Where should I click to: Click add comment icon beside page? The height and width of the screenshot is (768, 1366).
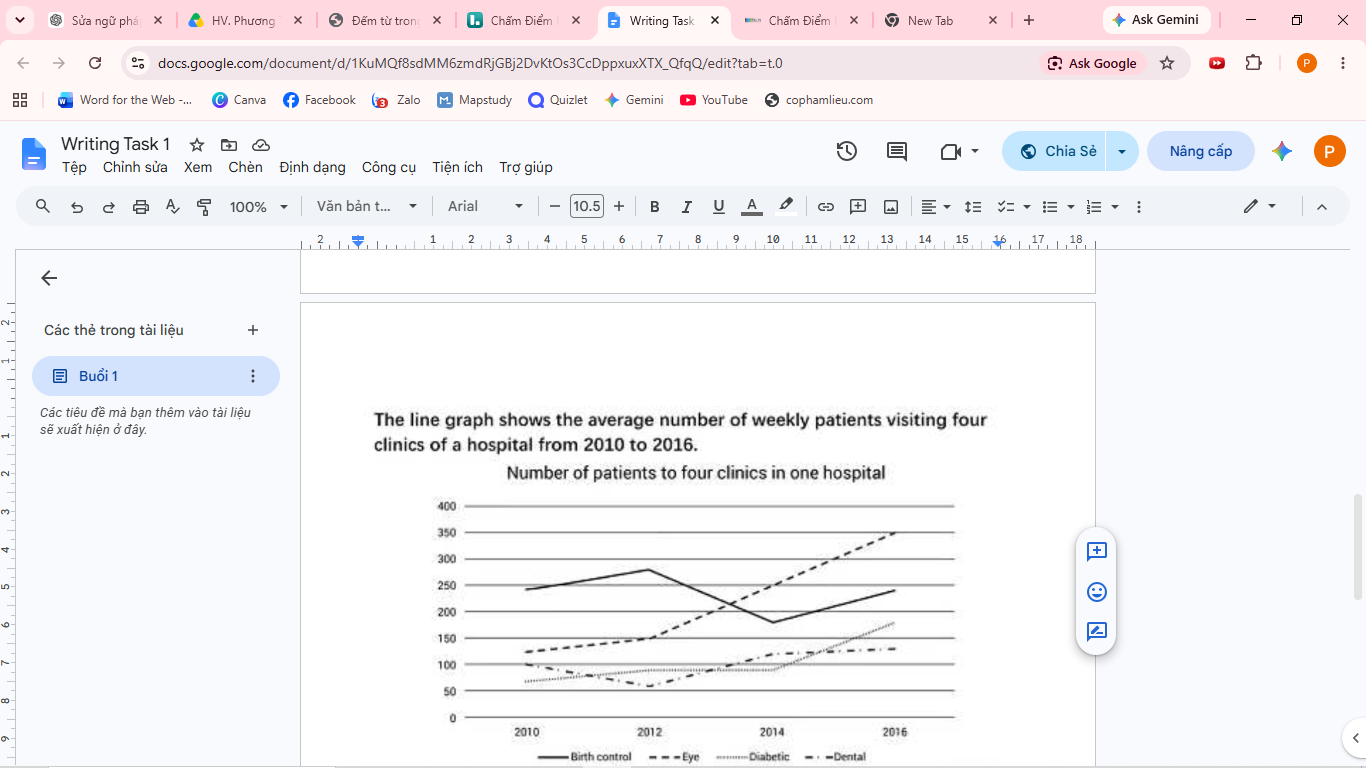click(x=1096, y=552)
